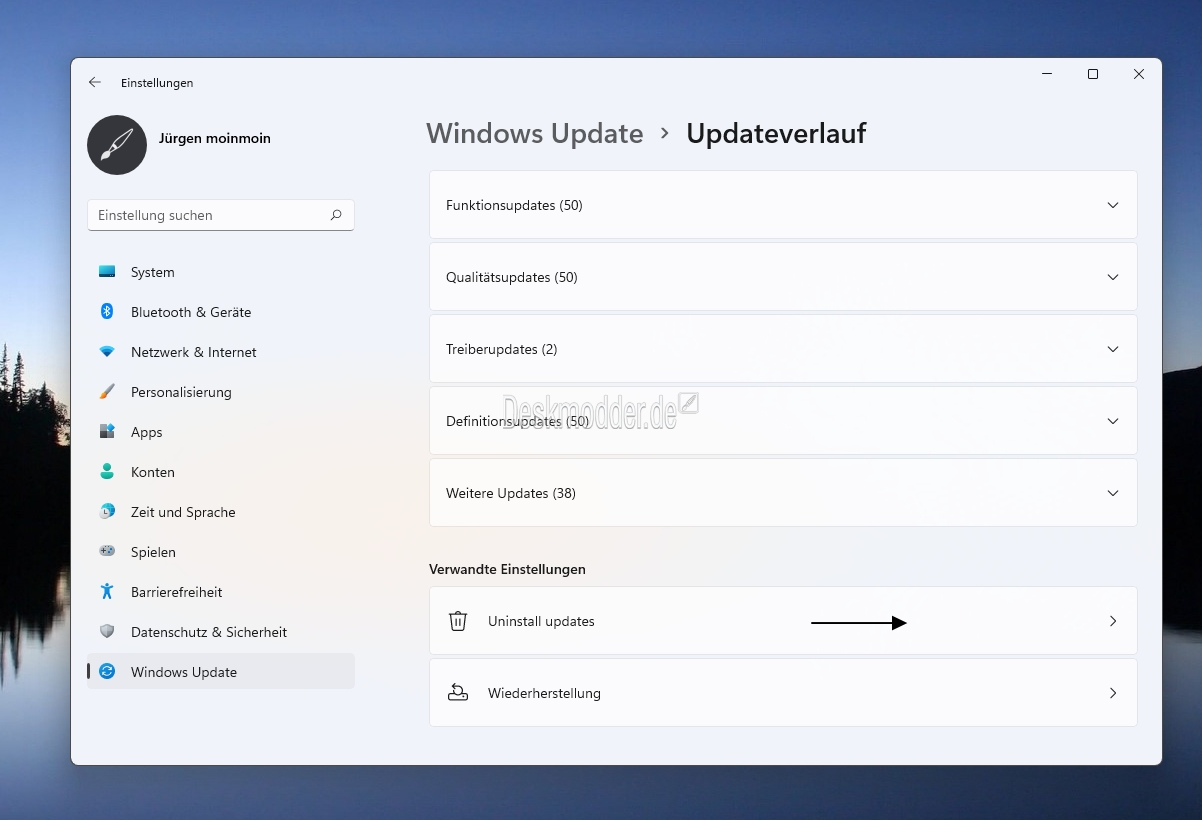
Task: Expand the Definitionsupdates (50) chevron
Action: click(1113, 421)
